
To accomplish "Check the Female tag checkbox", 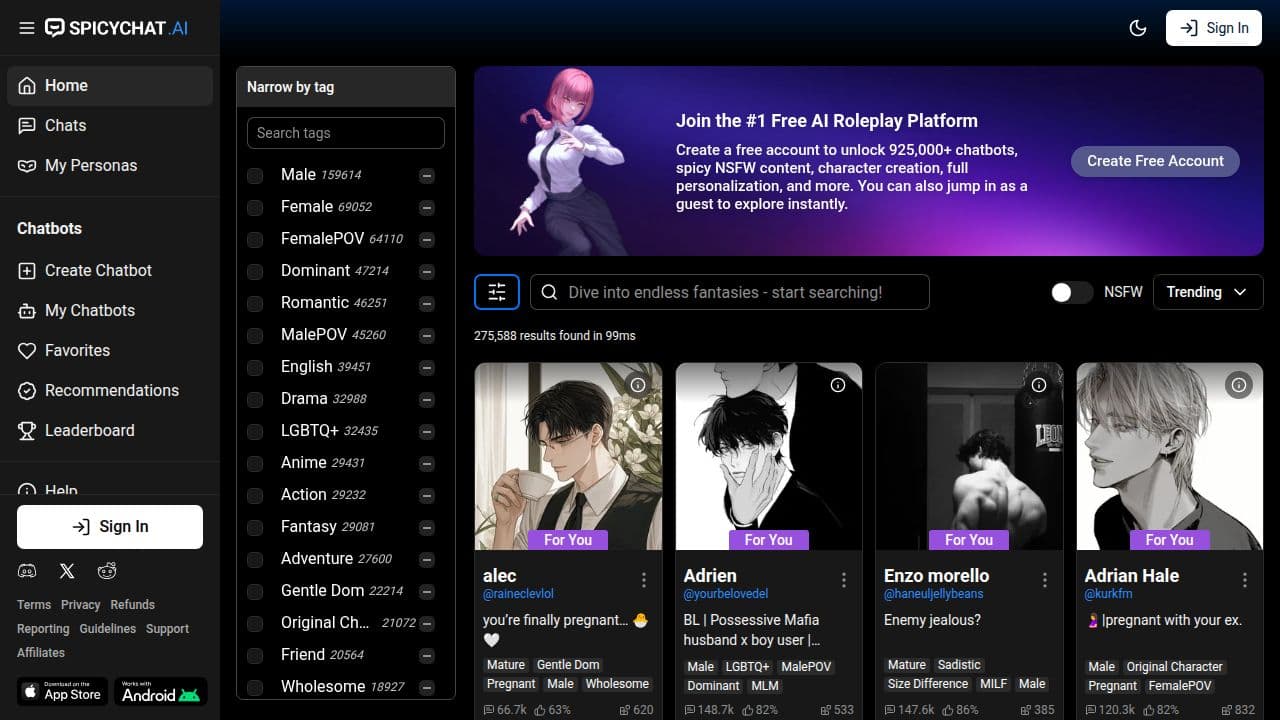I will [x=255, y=208].
